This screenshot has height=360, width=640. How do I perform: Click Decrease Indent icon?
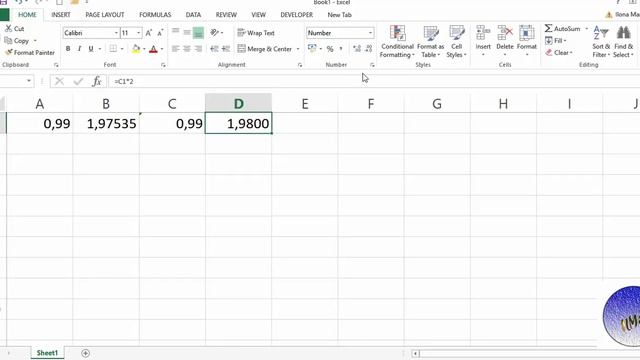214,49
